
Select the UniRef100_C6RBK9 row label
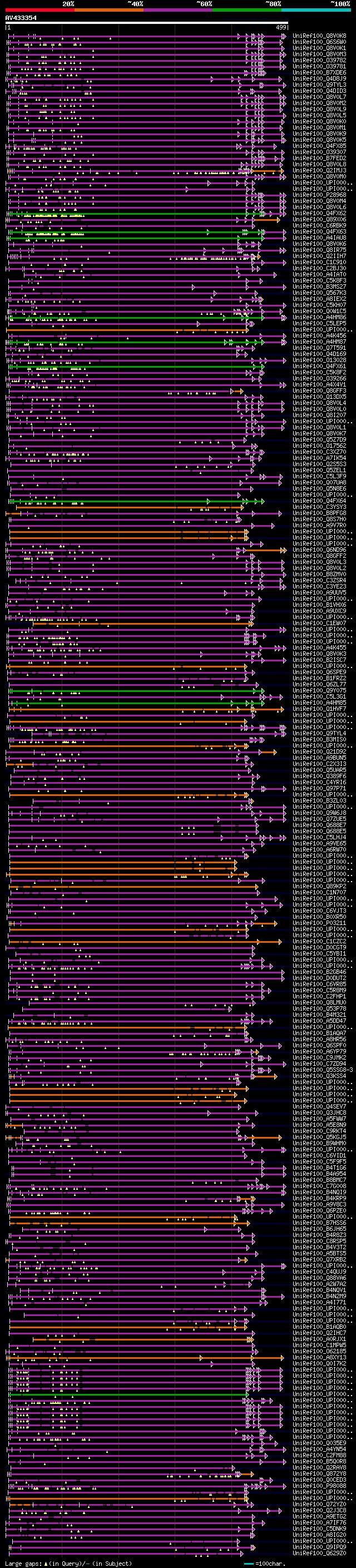pyautogui.click(x=319, y=225)
